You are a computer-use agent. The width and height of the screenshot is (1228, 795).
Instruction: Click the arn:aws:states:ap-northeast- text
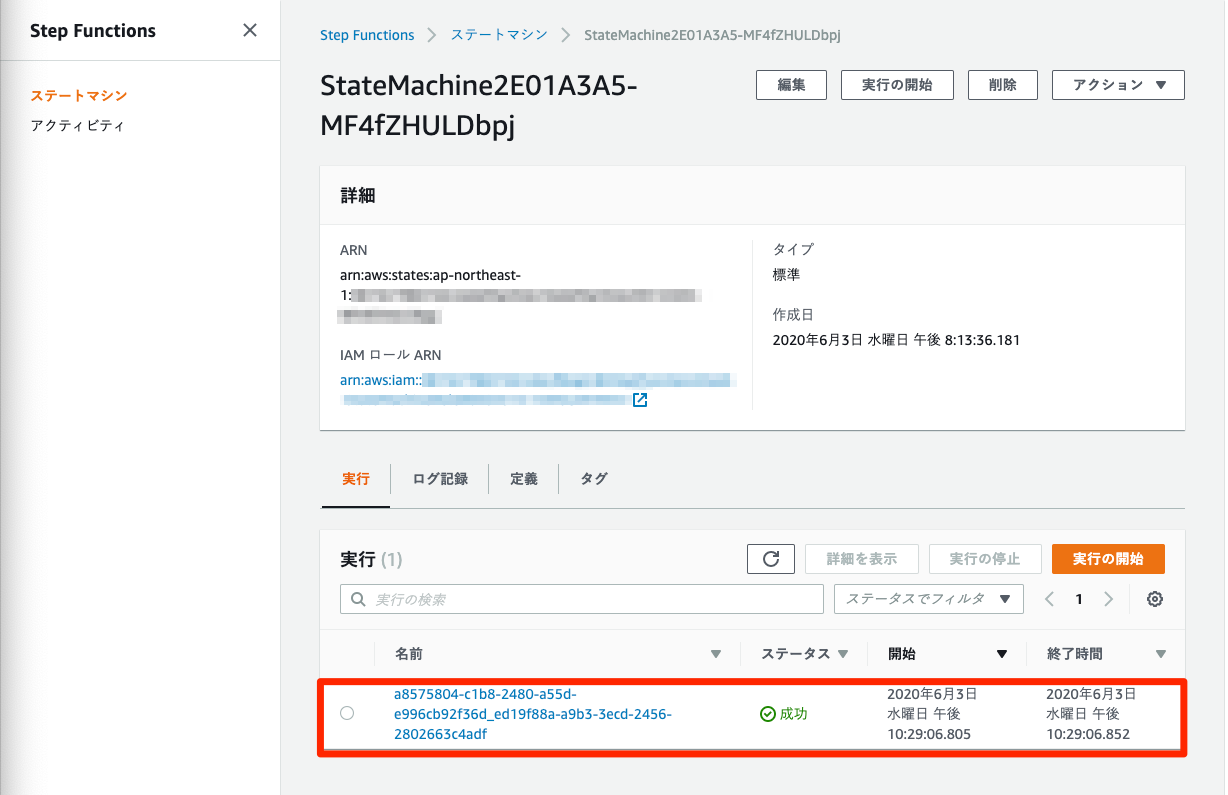pos(430,275)
